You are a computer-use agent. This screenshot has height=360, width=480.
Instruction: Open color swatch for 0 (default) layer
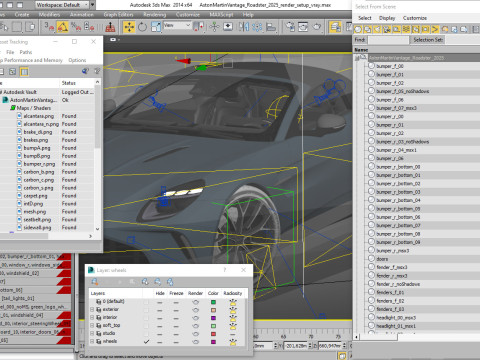(x=213, y=302)
